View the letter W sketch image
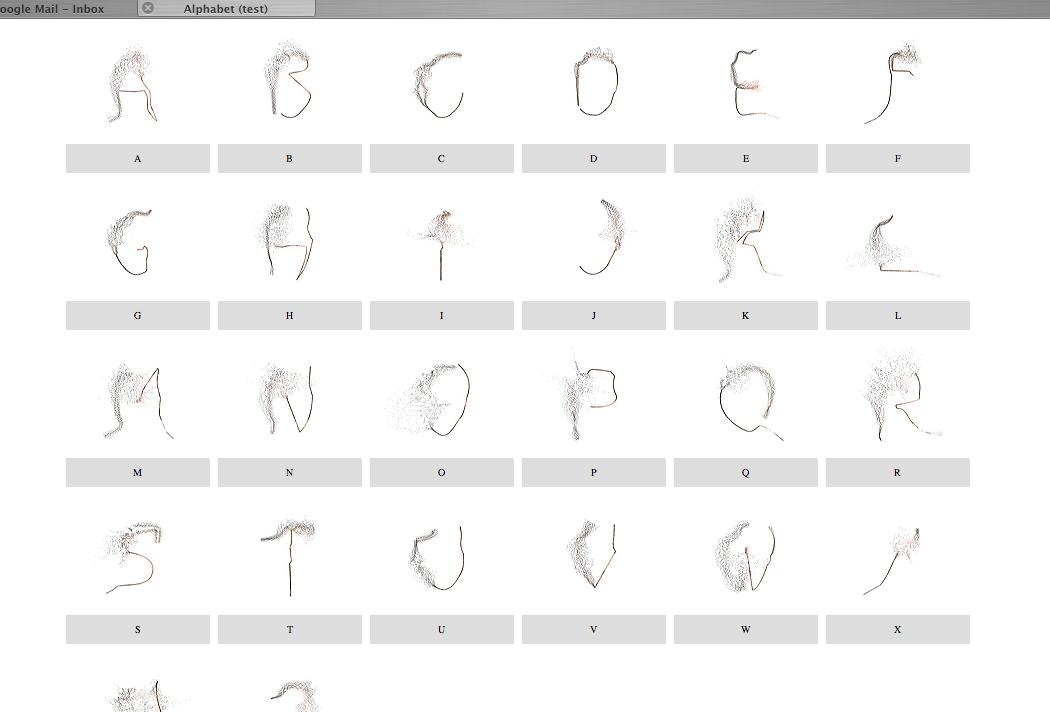The width and height of the screenshot is (1050, 712). [x=745, y=557]
